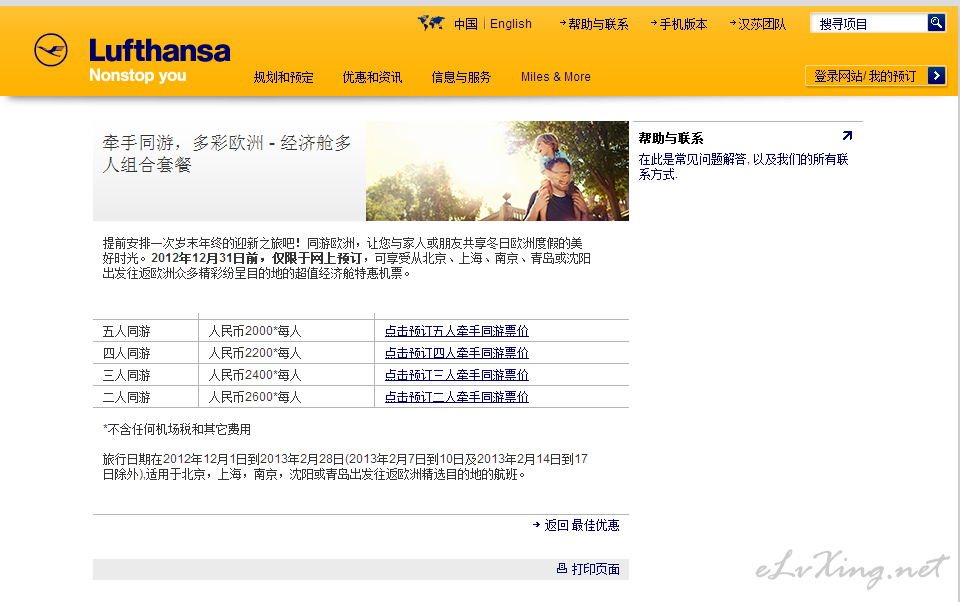Open the Miles & More menu
The height and width of the screenshot is (602, 960).
point(556,77)
